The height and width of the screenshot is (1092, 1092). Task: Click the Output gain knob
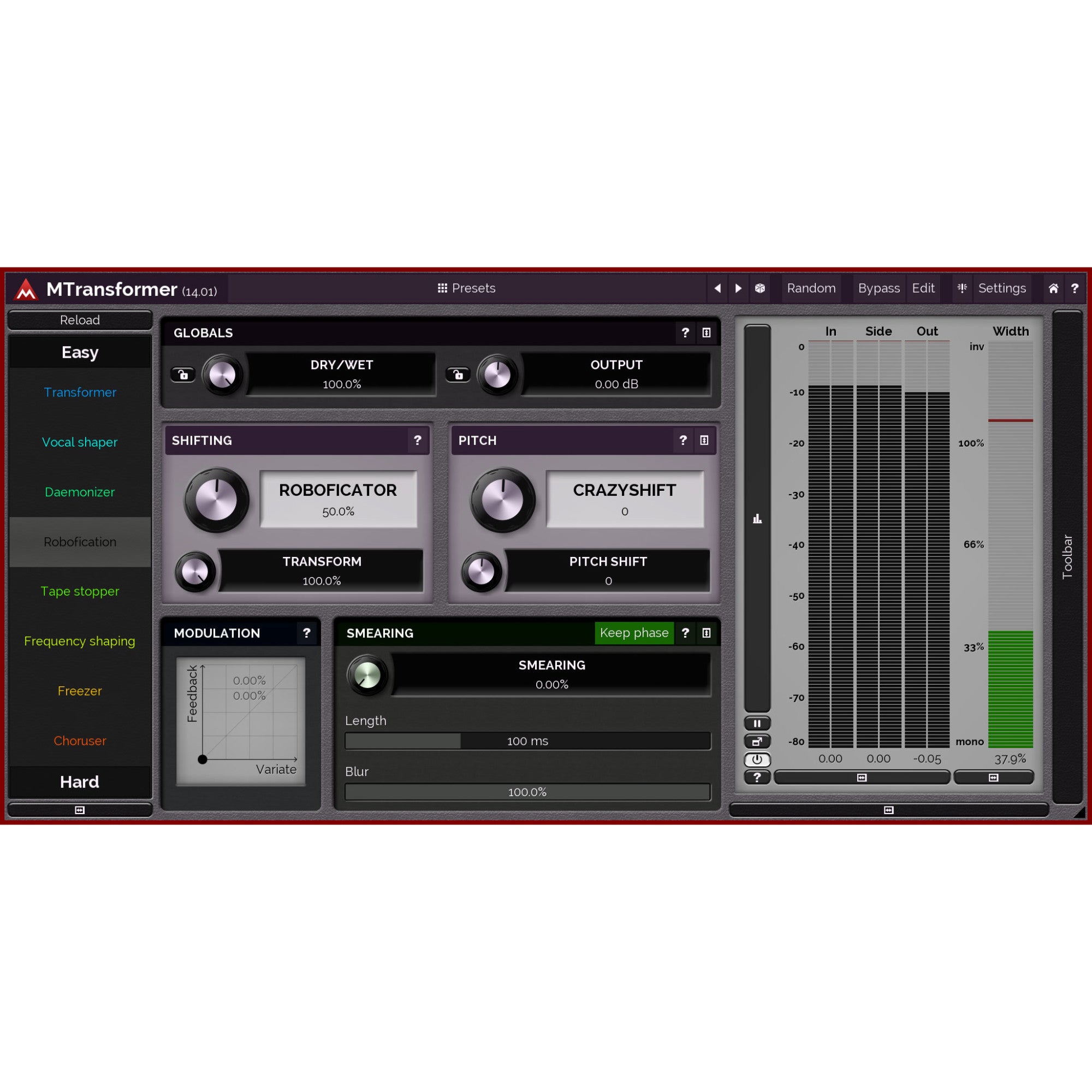[497, 375]
